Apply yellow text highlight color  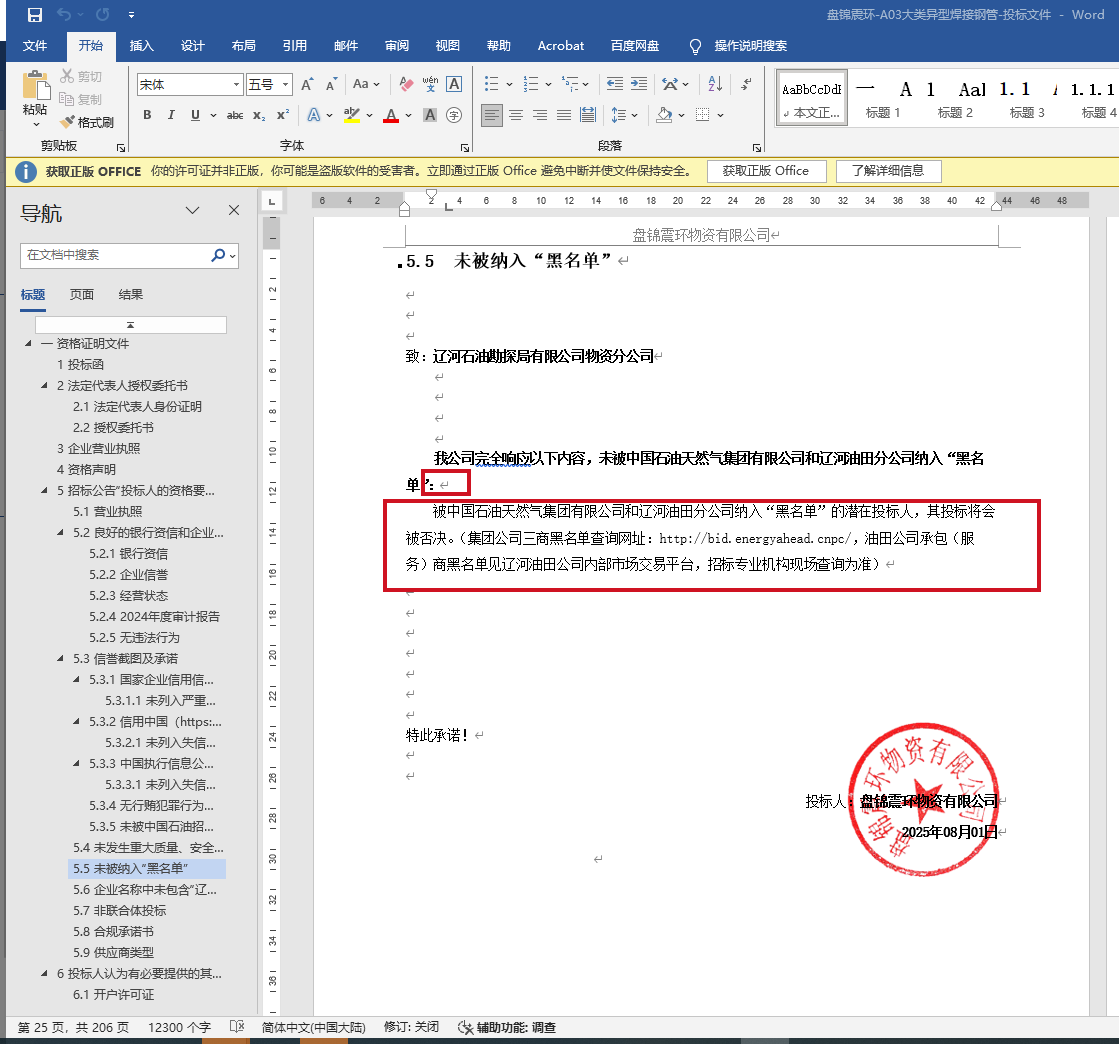click(352, 115)
